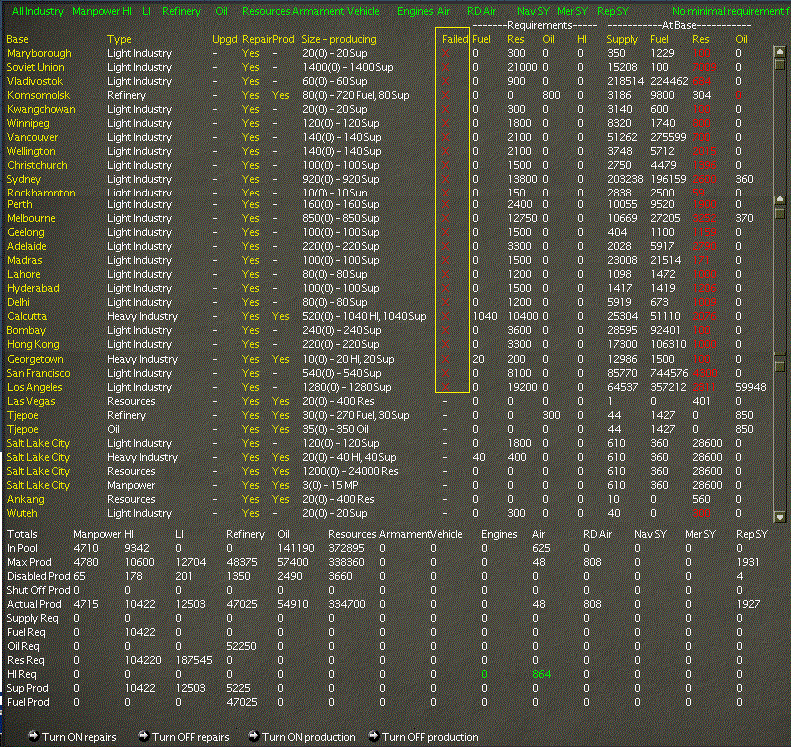Open the Vancouver base
The width and height of the screenshot is (791, 747).
32,137
